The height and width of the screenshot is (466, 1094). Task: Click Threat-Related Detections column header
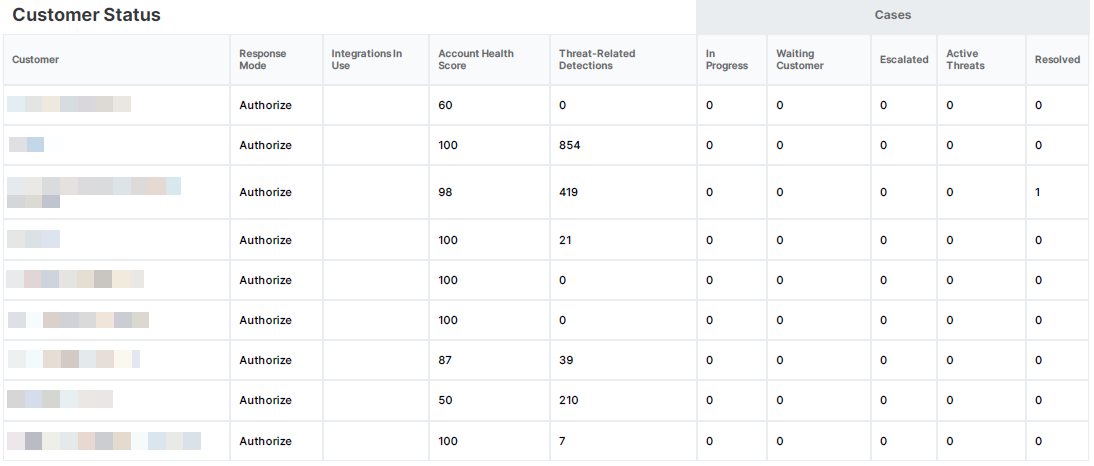coord(597,60)
